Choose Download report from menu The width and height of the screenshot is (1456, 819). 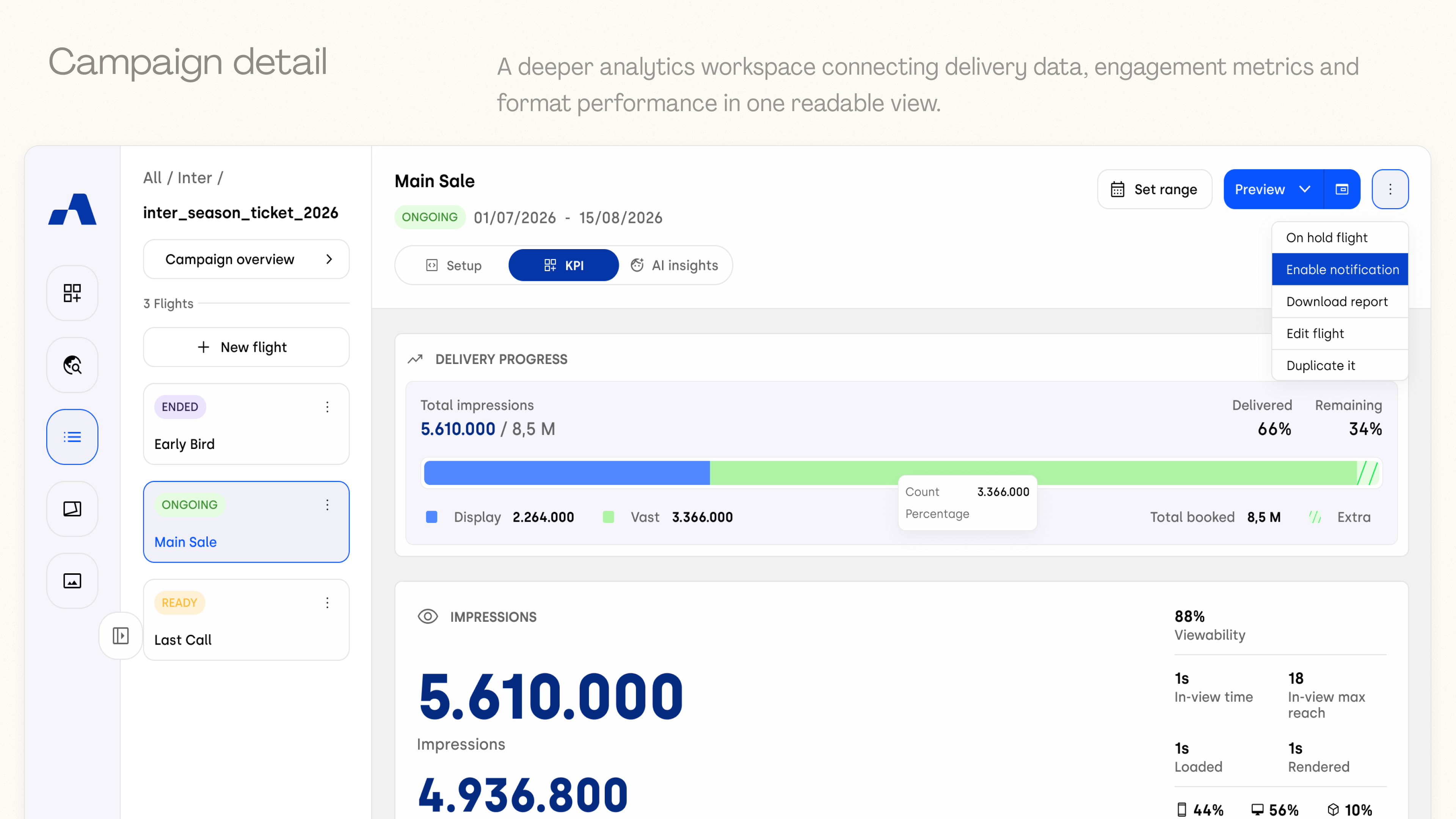(x=1340, y=301)
